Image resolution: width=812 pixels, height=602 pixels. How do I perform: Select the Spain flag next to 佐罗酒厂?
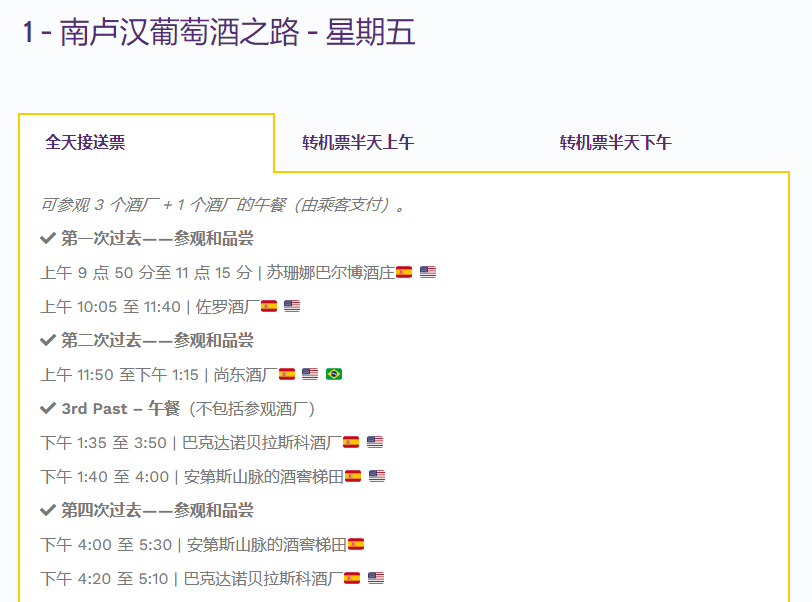click(x=269, y=306)
